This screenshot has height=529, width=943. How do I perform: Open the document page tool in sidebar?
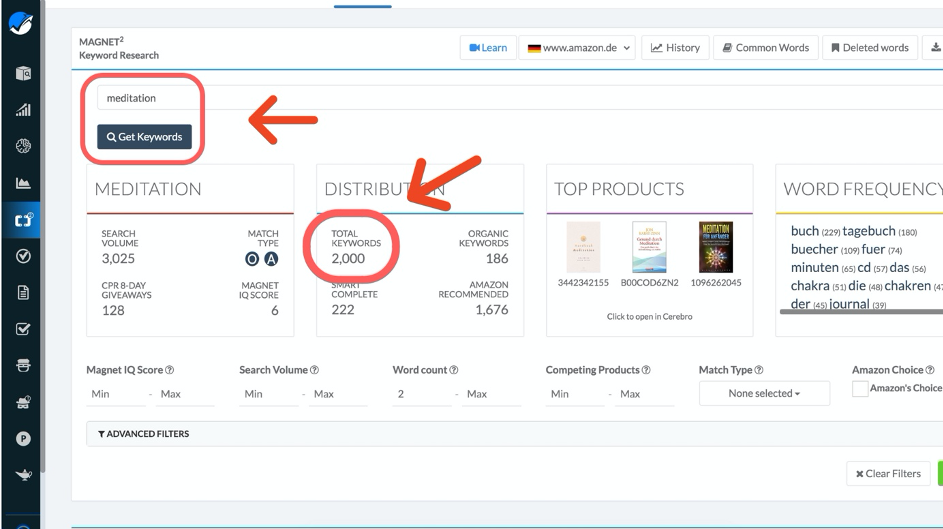point(23,293)
